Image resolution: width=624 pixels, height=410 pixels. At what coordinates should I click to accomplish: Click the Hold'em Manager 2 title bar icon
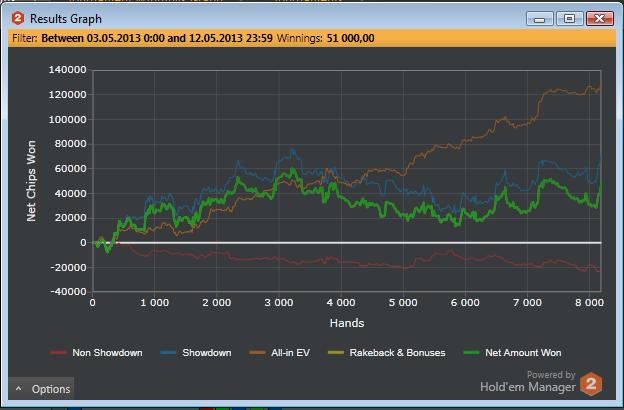[x=18, y=18]
